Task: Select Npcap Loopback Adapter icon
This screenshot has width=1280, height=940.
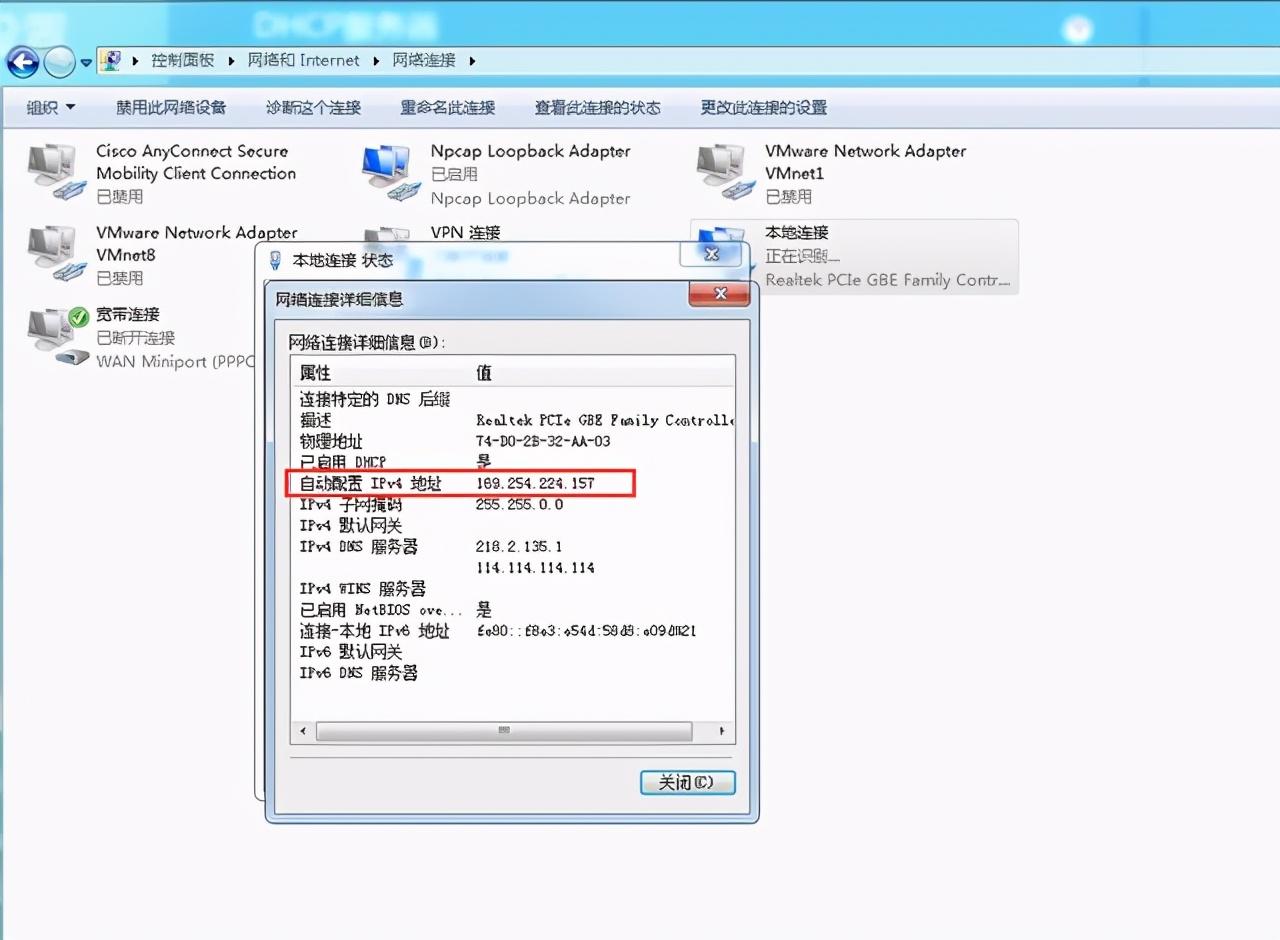Action: click(389, 171)
